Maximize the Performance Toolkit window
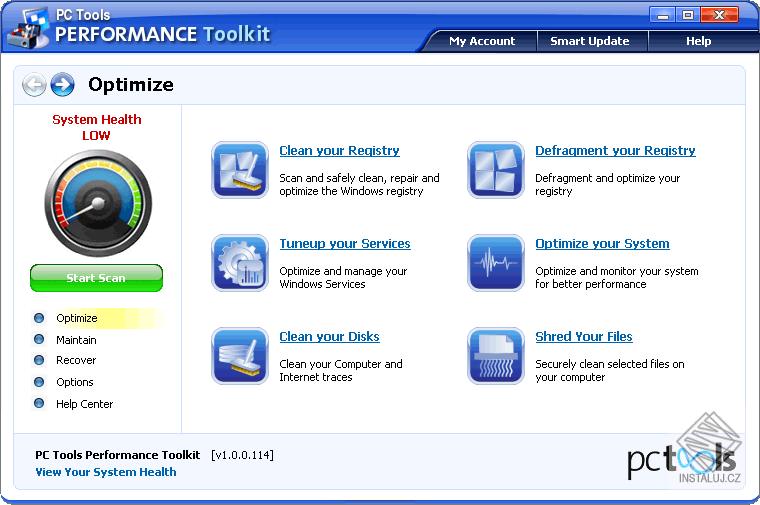This screenshot has height=505, width=760. (687, 15)
